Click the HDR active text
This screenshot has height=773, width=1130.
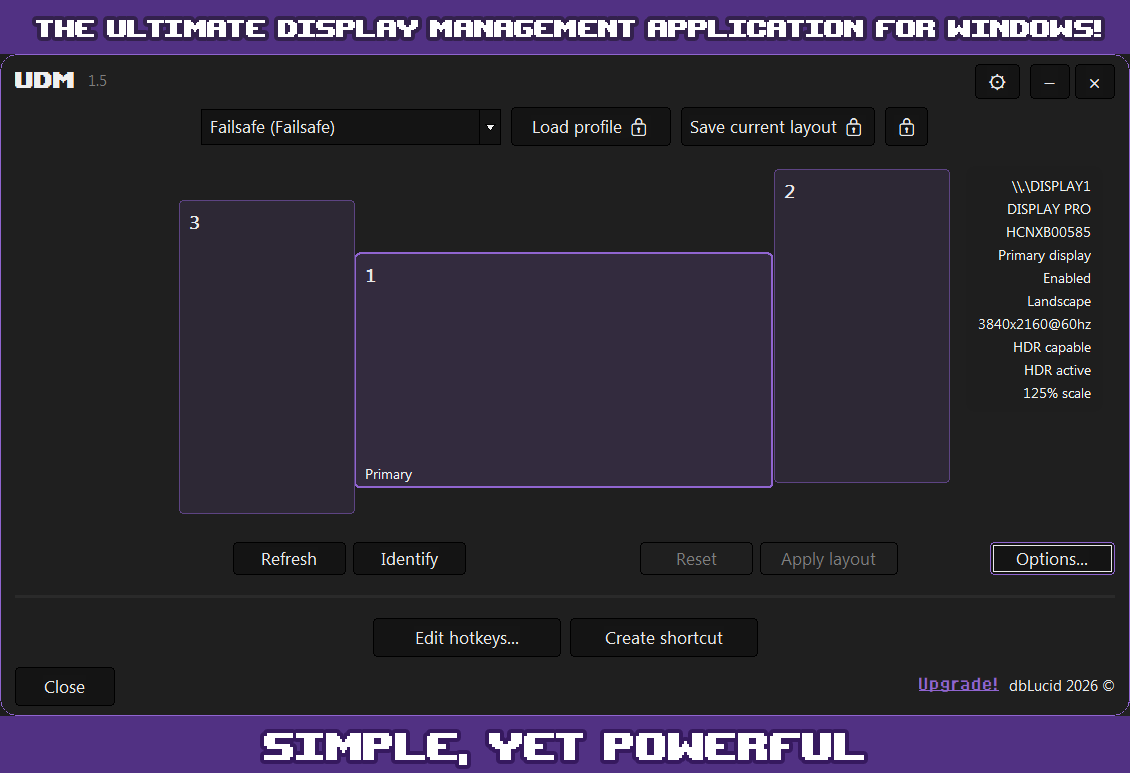(x=1057, y=370)
